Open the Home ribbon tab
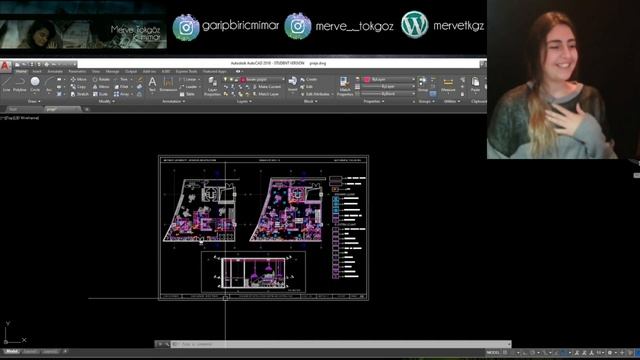Viewport: 640px width, 360px height. point(21,71)
